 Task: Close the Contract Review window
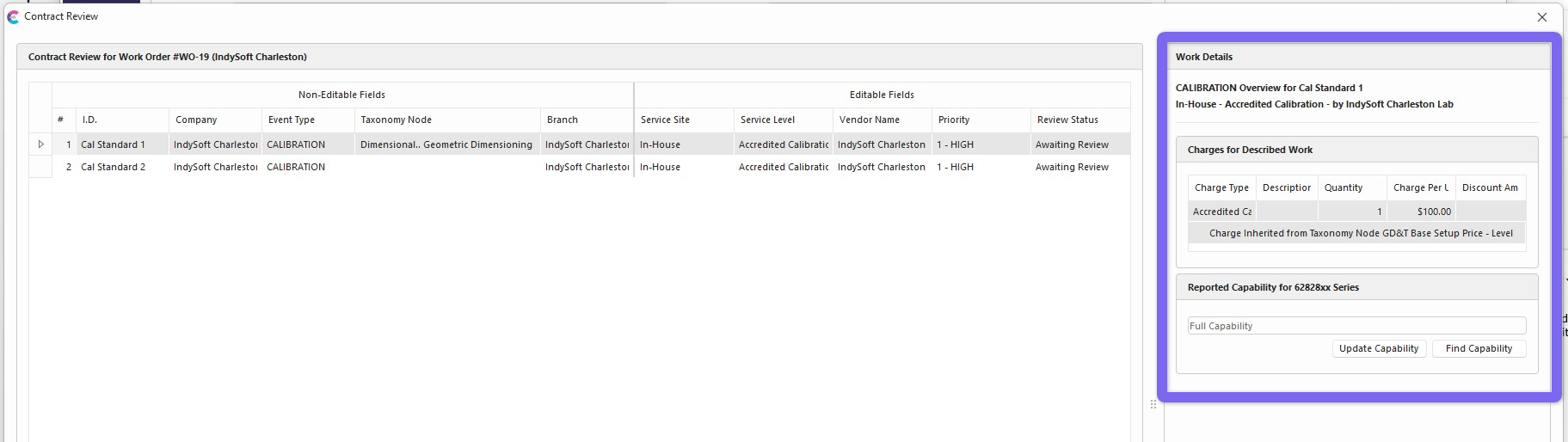point(1542,17)
